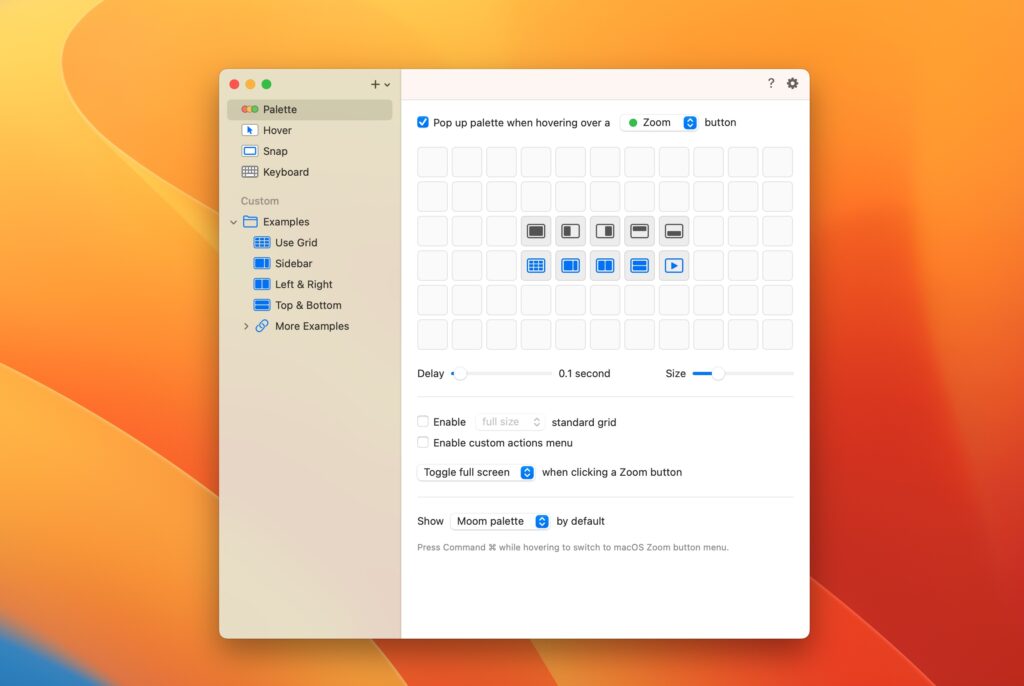Open the Toggle full screen dropdown
The height and width of the screenshot is (686, 1024).
tap(476, 472)
